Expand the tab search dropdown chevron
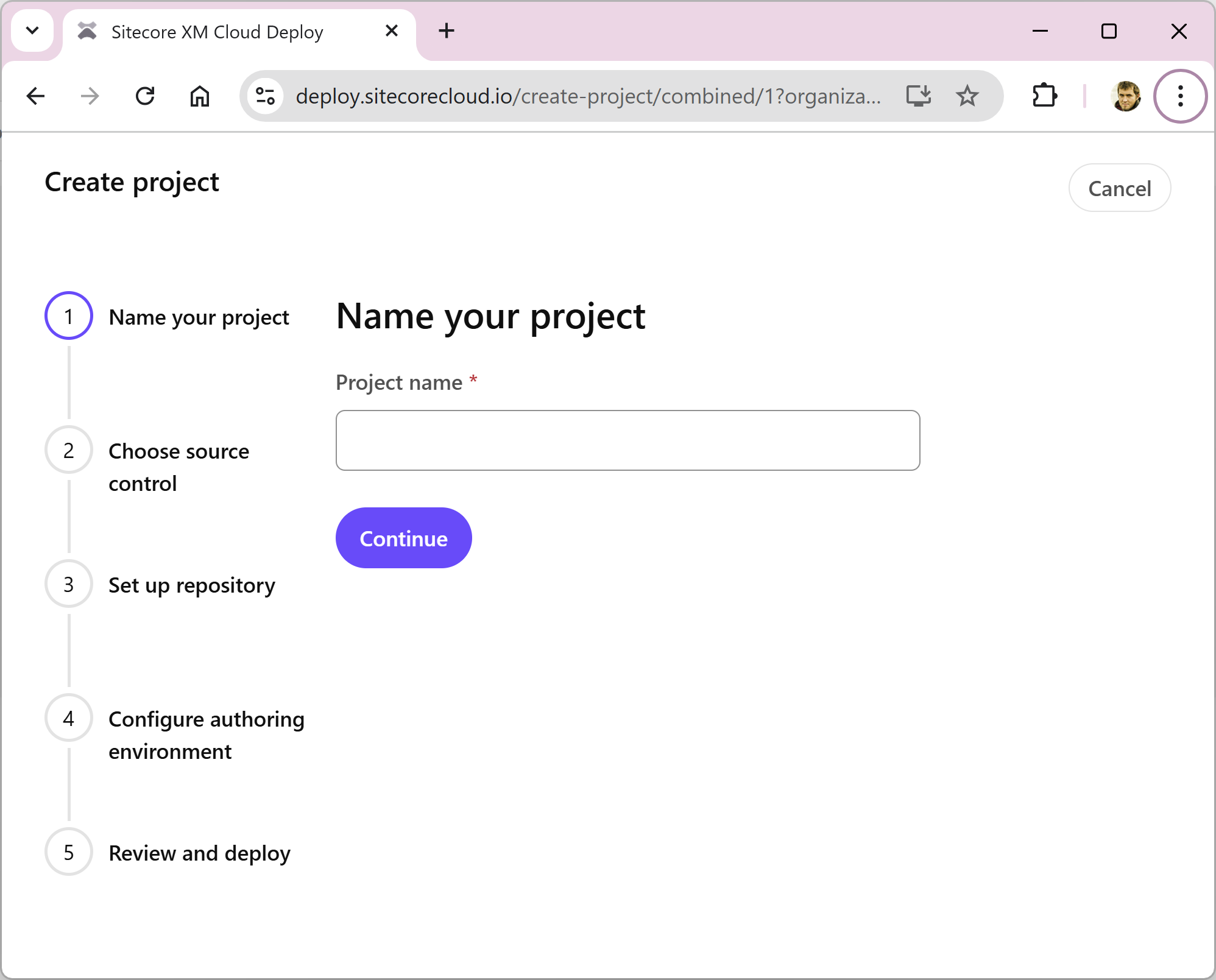The width and height of the screenshot is (1216, 980). tap(33, 30)
